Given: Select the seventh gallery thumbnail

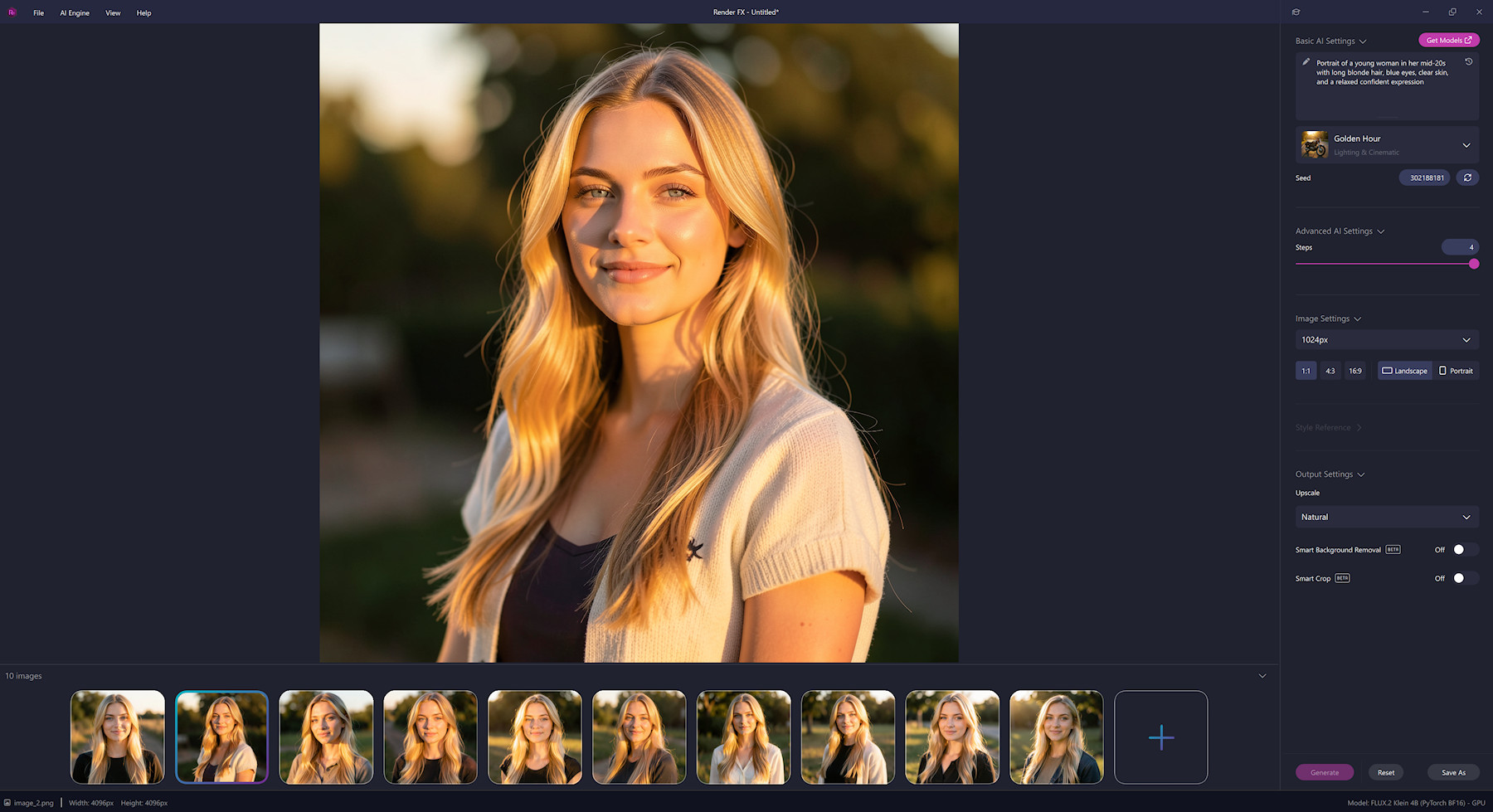Looking at the screenshot, I should tap(743, 737).
